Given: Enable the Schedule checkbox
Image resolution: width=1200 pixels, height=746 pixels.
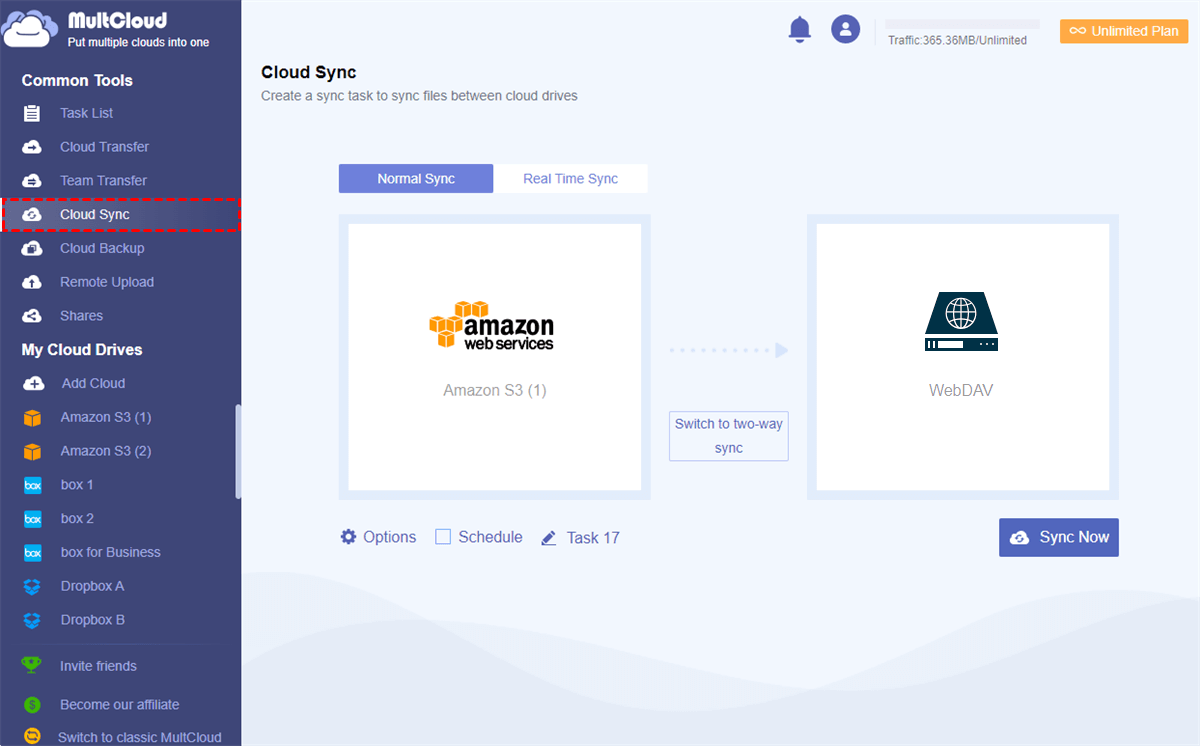Looking at the screenshot, I should [443, 537].
